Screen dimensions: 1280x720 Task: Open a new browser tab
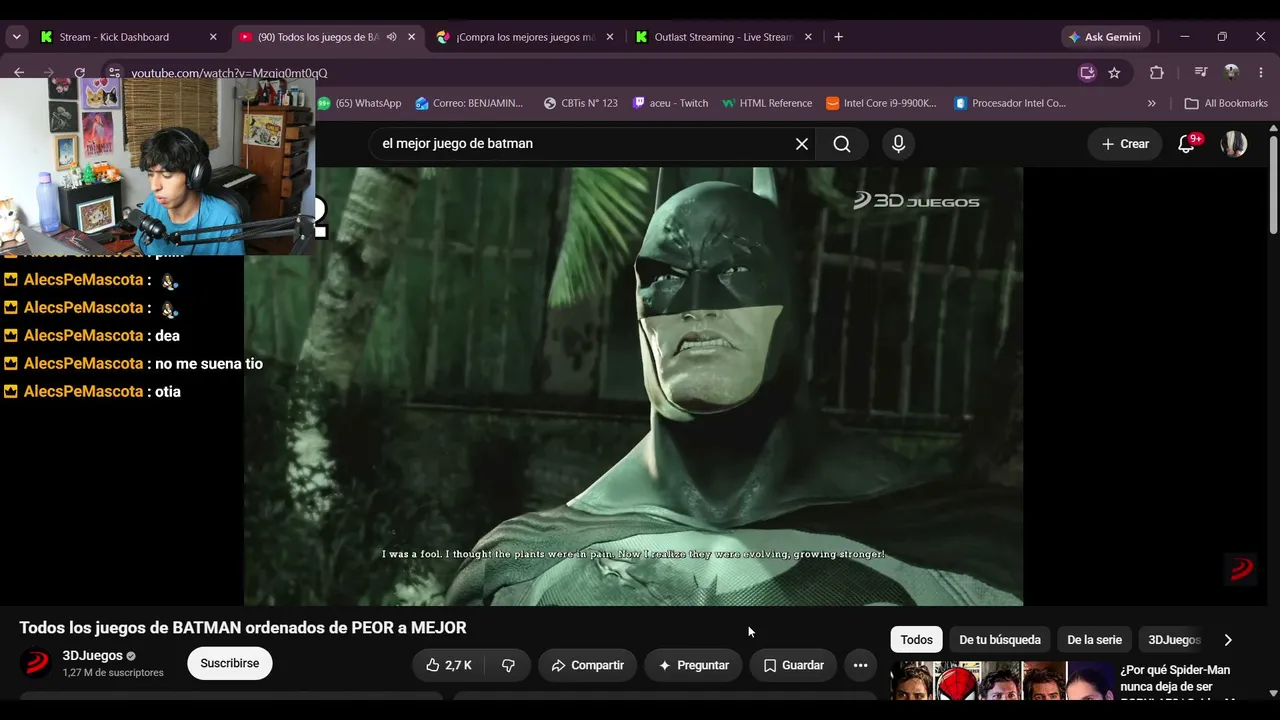click(838, 37)
